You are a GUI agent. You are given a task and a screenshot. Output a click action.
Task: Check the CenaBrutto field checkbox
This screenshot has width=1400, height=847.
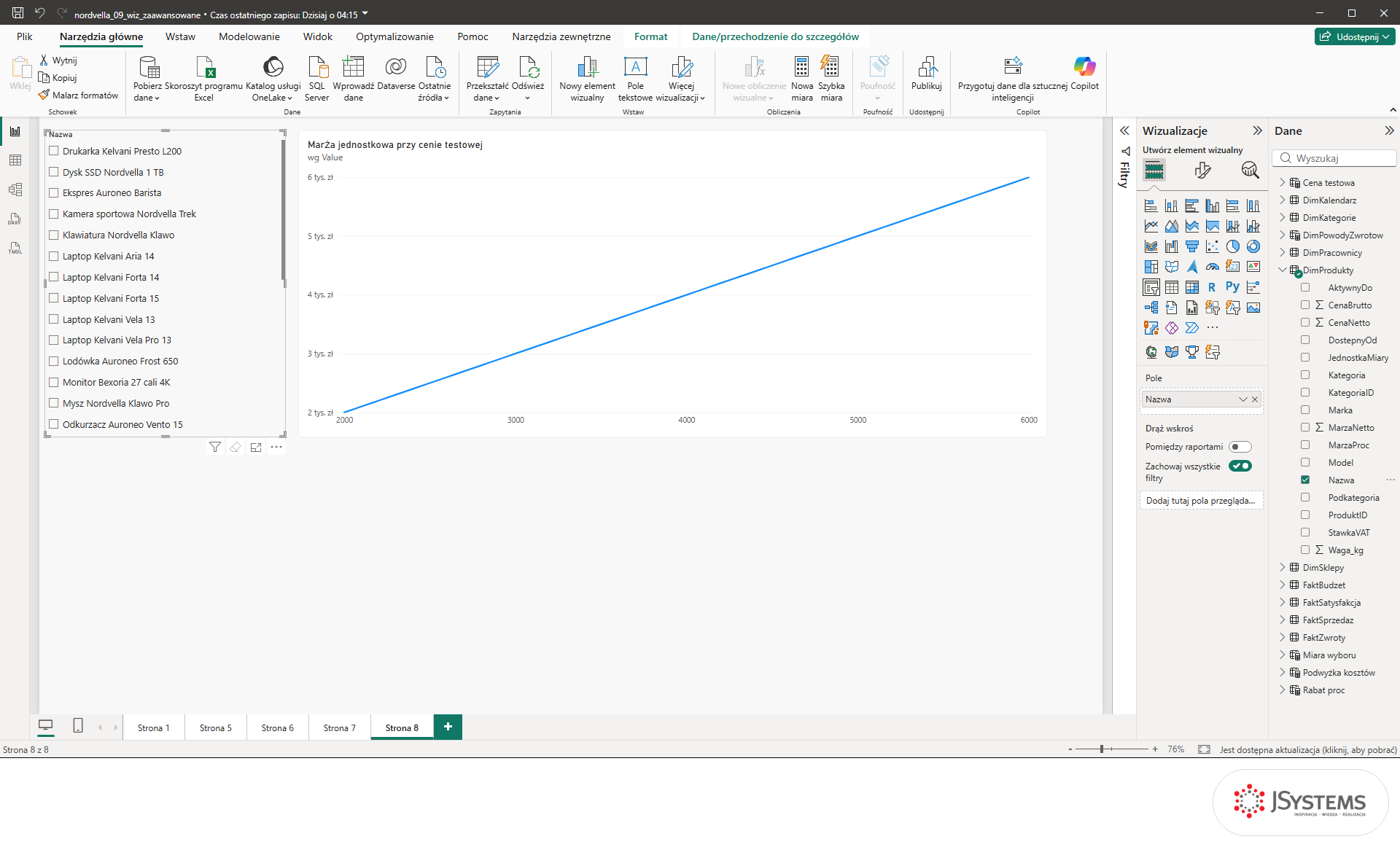click(x=1305, y=305)
